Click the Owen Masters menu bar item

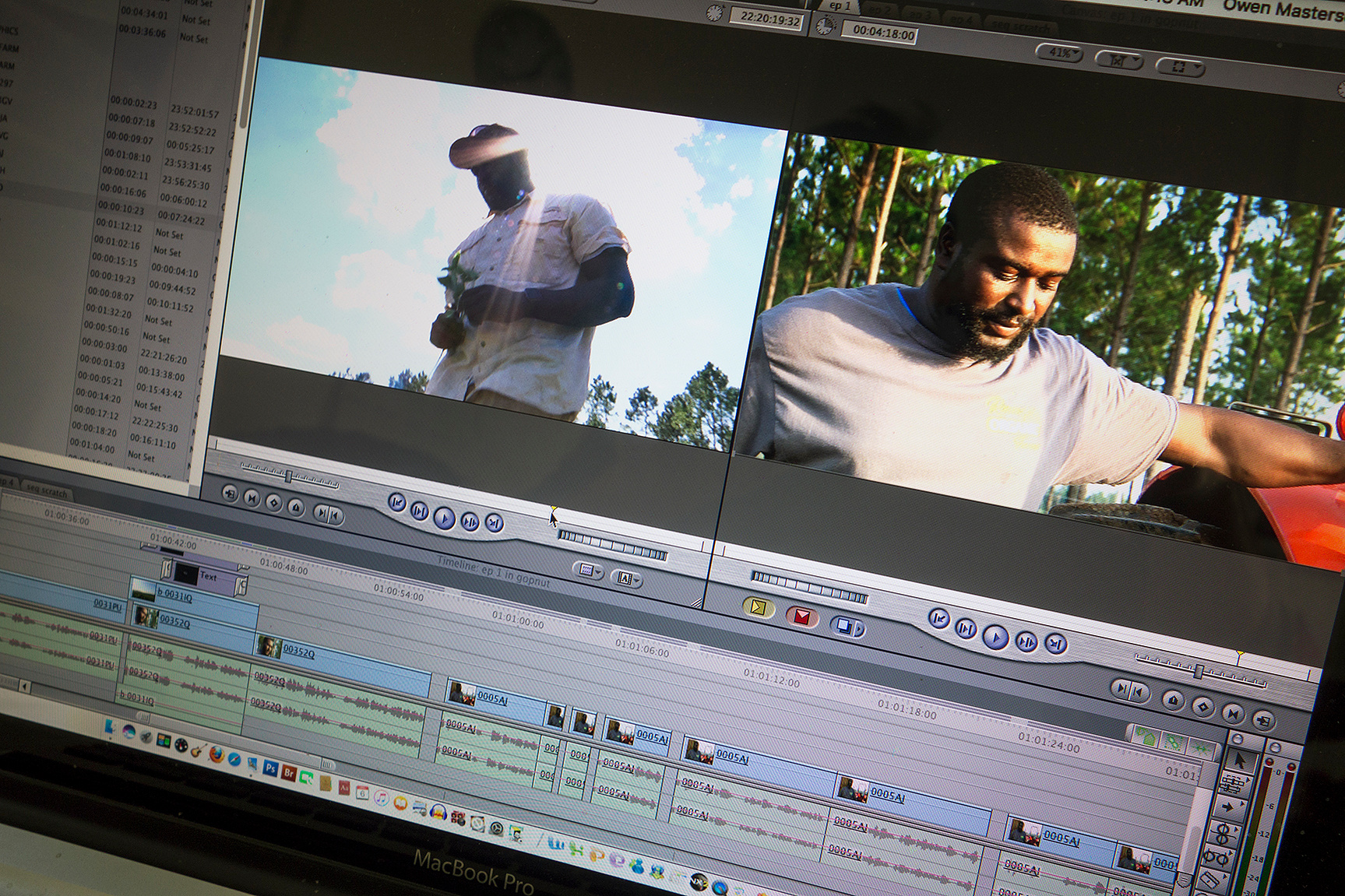[x=1283, y=9]
